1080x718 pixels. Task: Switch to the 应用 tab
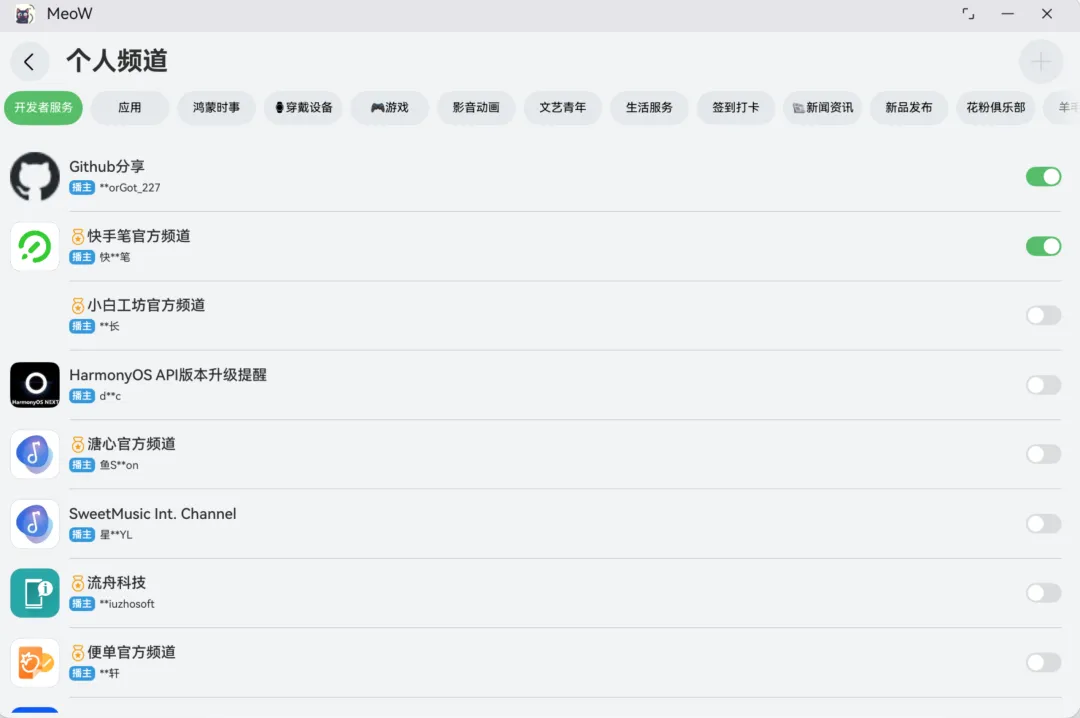[129, 107]
